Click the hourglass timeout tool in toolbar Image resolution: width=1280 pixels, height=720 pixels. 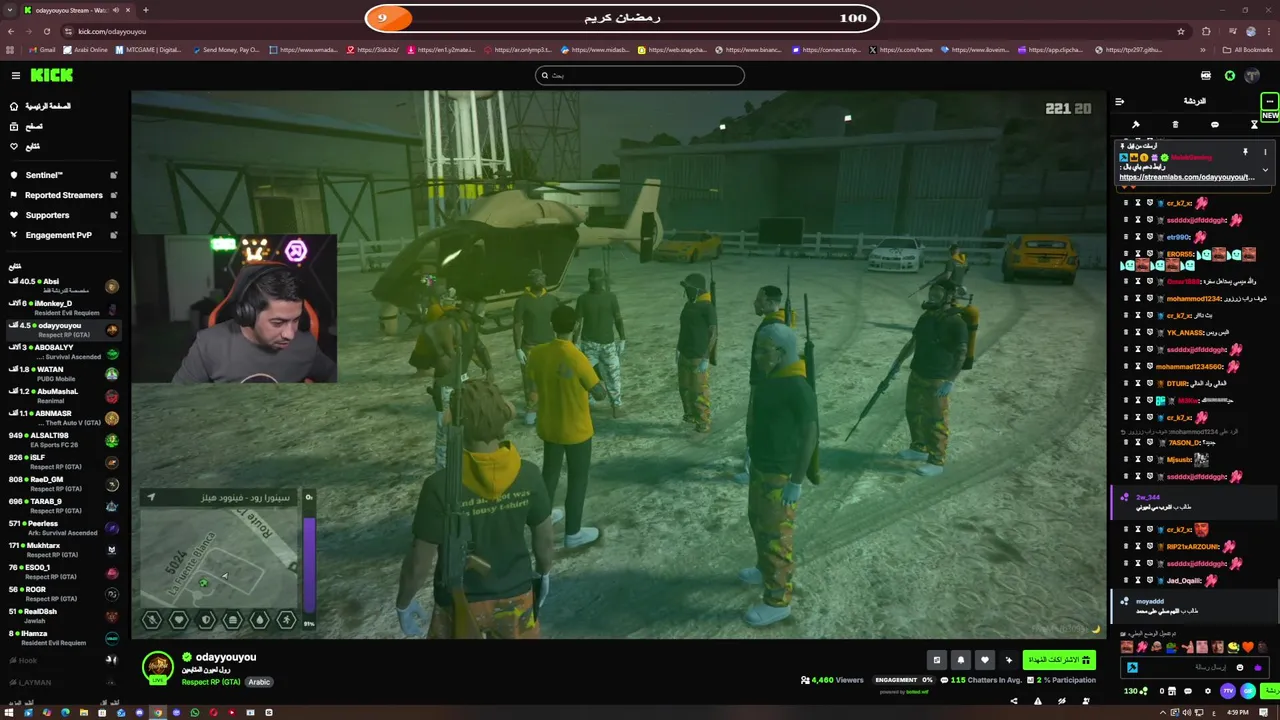[1254, 125]
